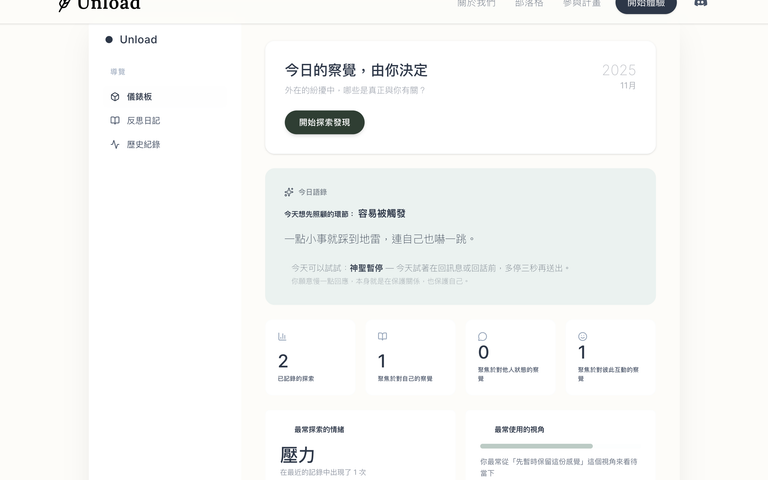Click the open book icon in self-awareness card
This screenshot has height=480, width=768.
point(382,337)
